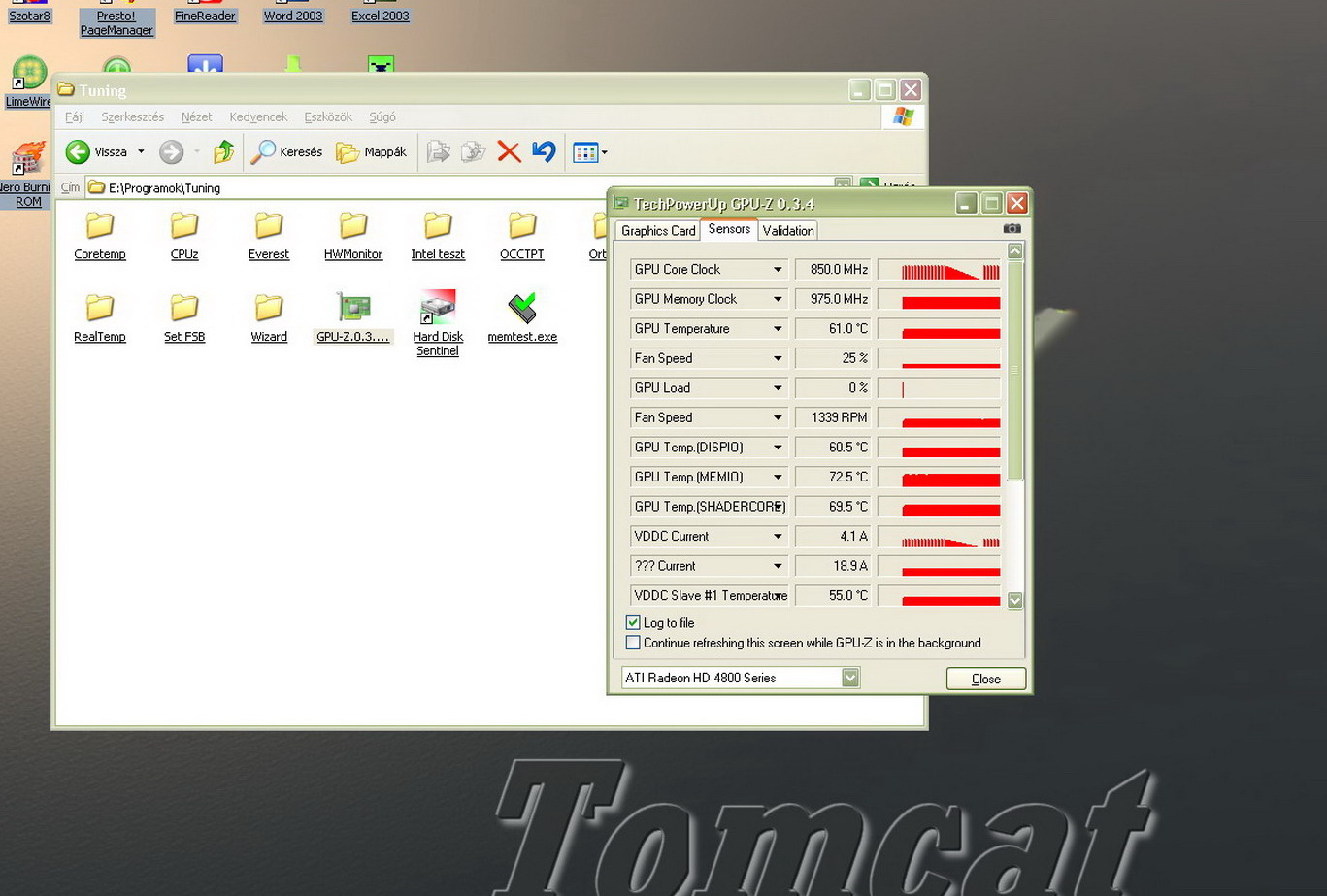Screen dimensions: 1327x896
Task: Open the Súgó menu
Action: pyautogui.click(x=382, y=116)
